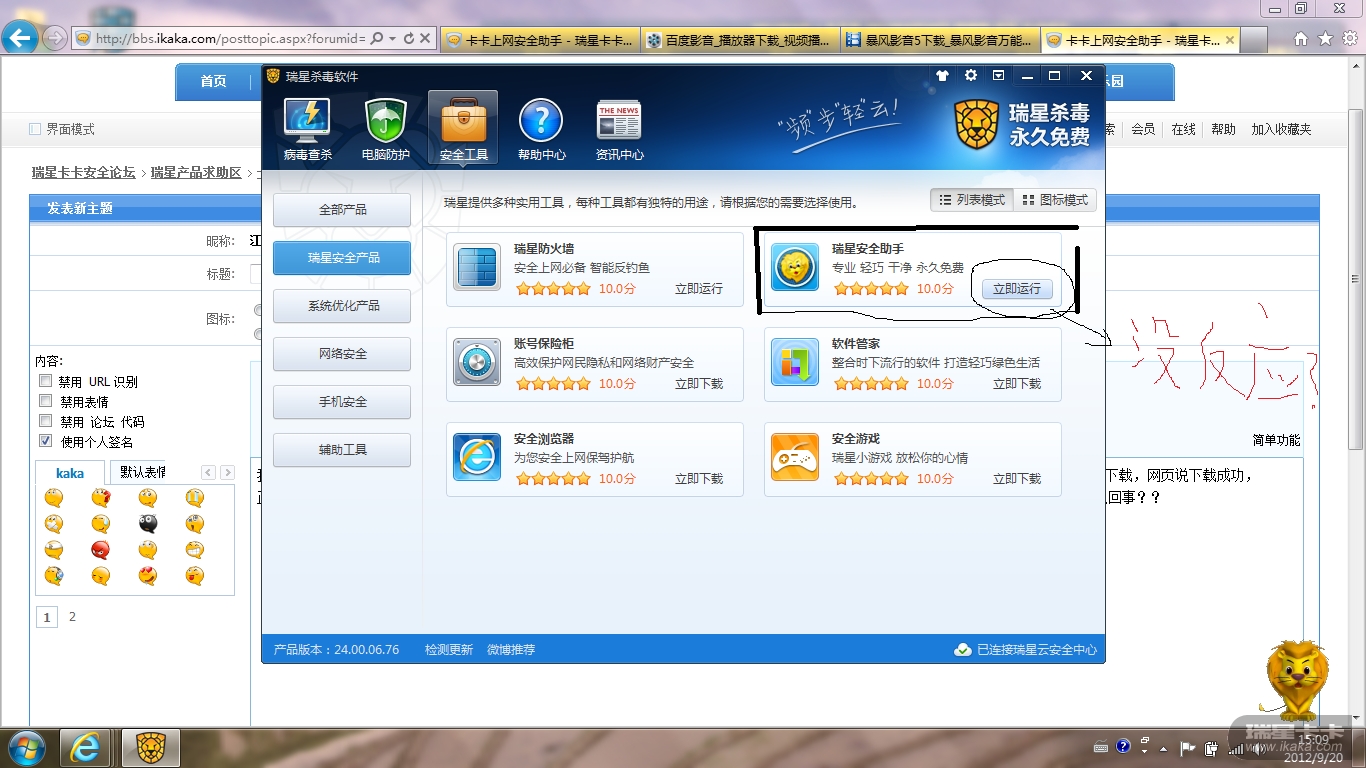Viewport: 1366px width, 768px height.
Task: Click 已连接瑞星云安全中心 cloud status
Action: [1026, 650]
